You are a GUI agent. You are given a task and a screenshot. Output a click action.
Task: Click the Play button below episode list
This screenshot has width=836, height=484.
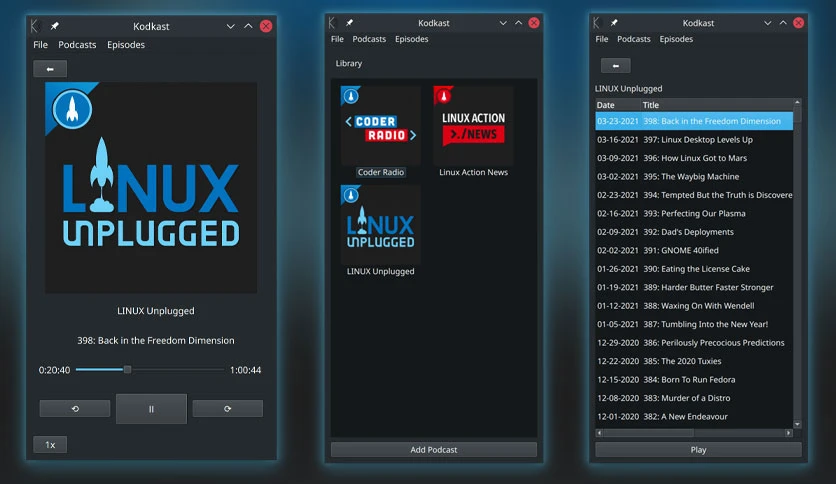coord(698,449)
